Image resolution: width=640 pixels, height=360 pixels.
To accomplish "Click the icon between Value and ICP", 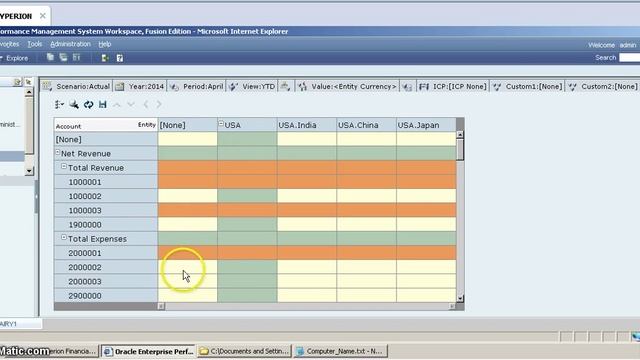I will [x=407, y=87].
